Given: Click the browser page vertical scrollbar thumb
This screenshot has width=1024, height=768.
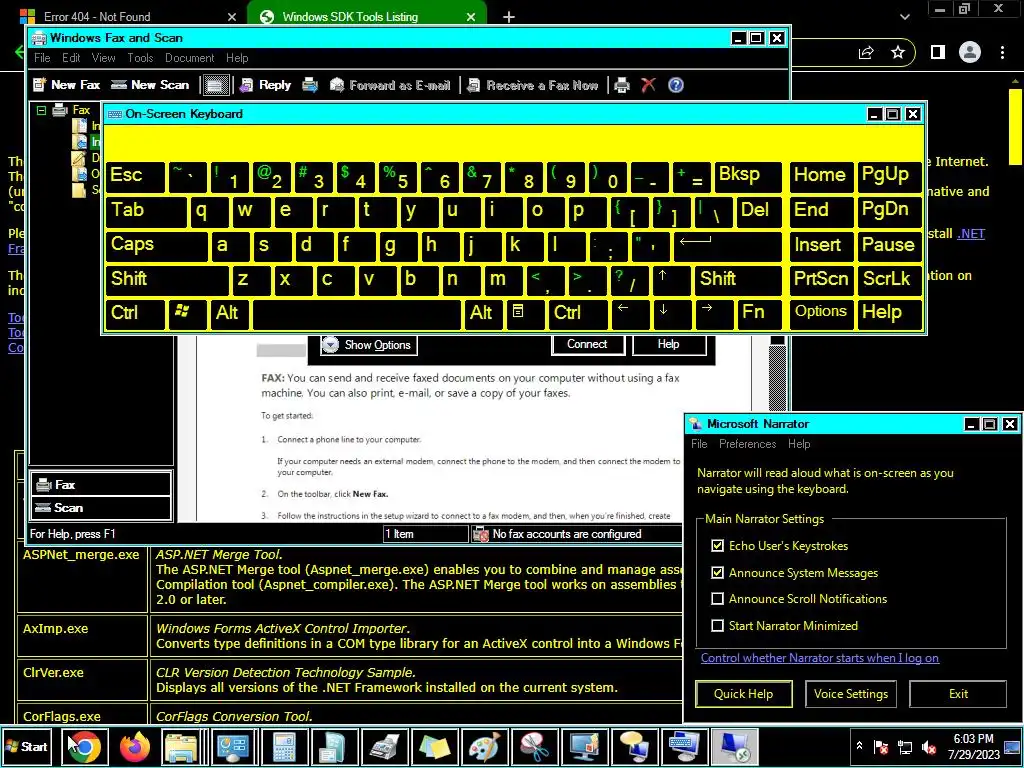Looking at the screenshot, I should [x=1015, y=126].
